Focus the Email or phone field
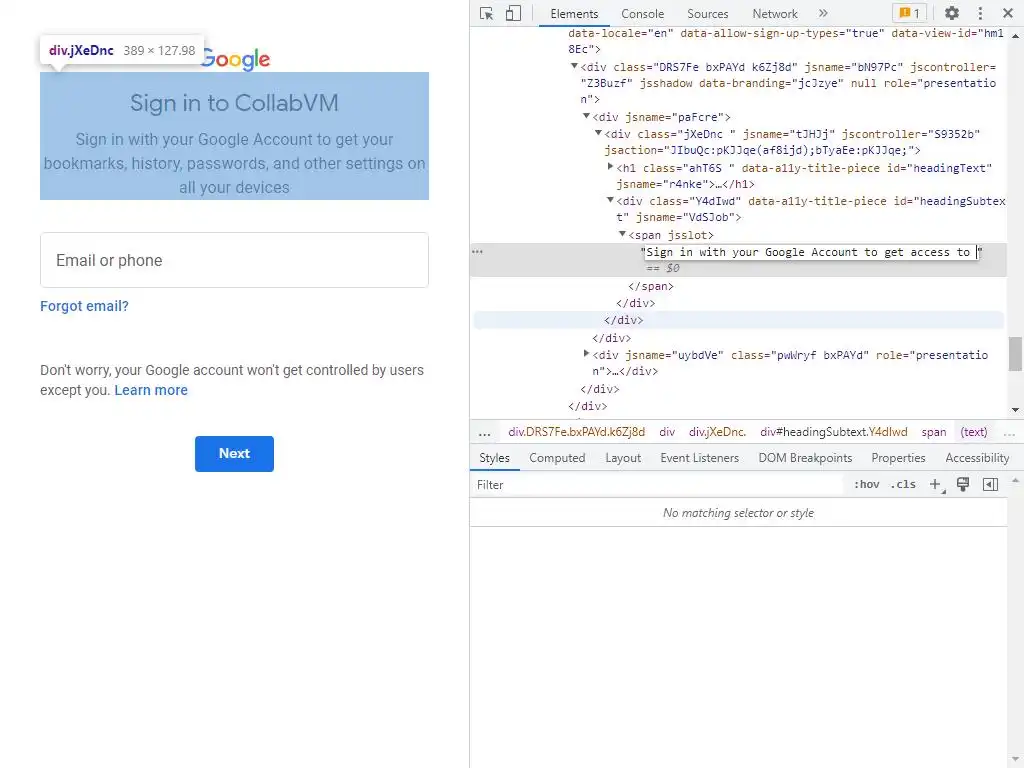This screenshot has height=768, width=1024. [234, 260]
